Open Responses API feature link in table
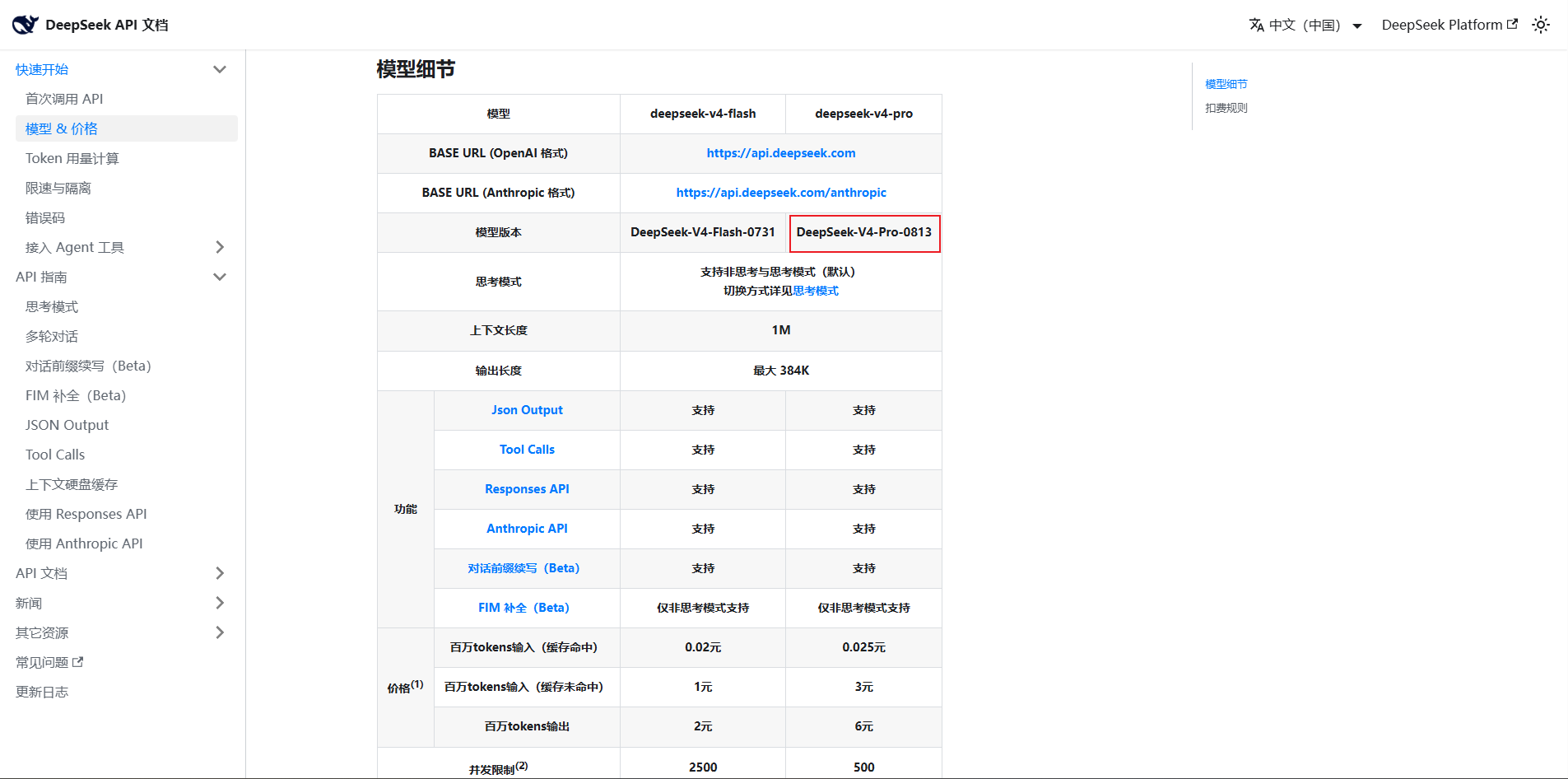 (527, 489)
